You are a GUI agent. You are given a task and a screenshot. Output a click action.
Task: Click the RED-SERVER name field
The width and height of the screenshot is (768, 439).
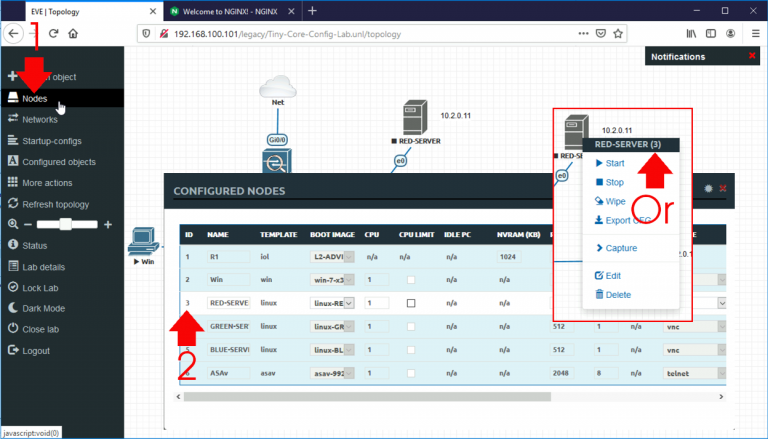pyautogui.click(x=229, y=303)
